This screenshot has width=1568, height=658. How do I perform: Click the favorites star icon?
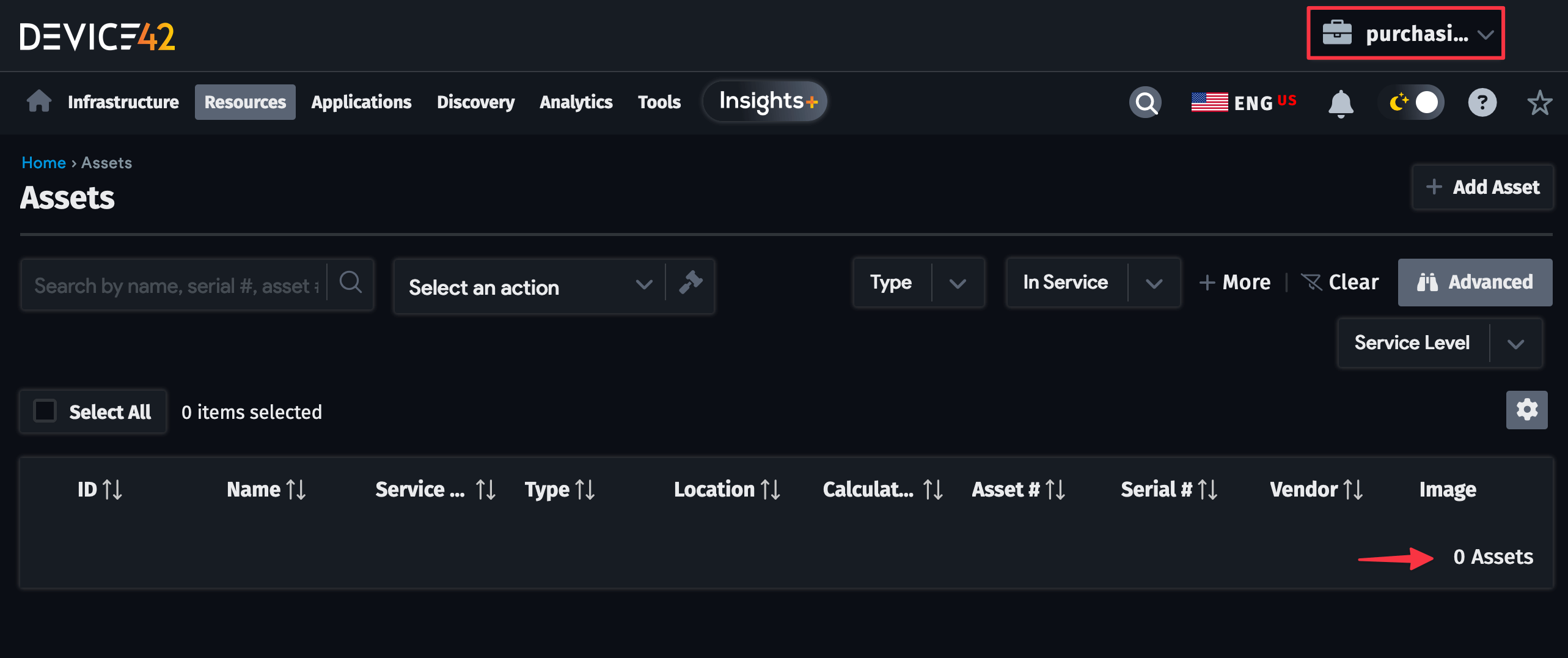point(1540,103)
